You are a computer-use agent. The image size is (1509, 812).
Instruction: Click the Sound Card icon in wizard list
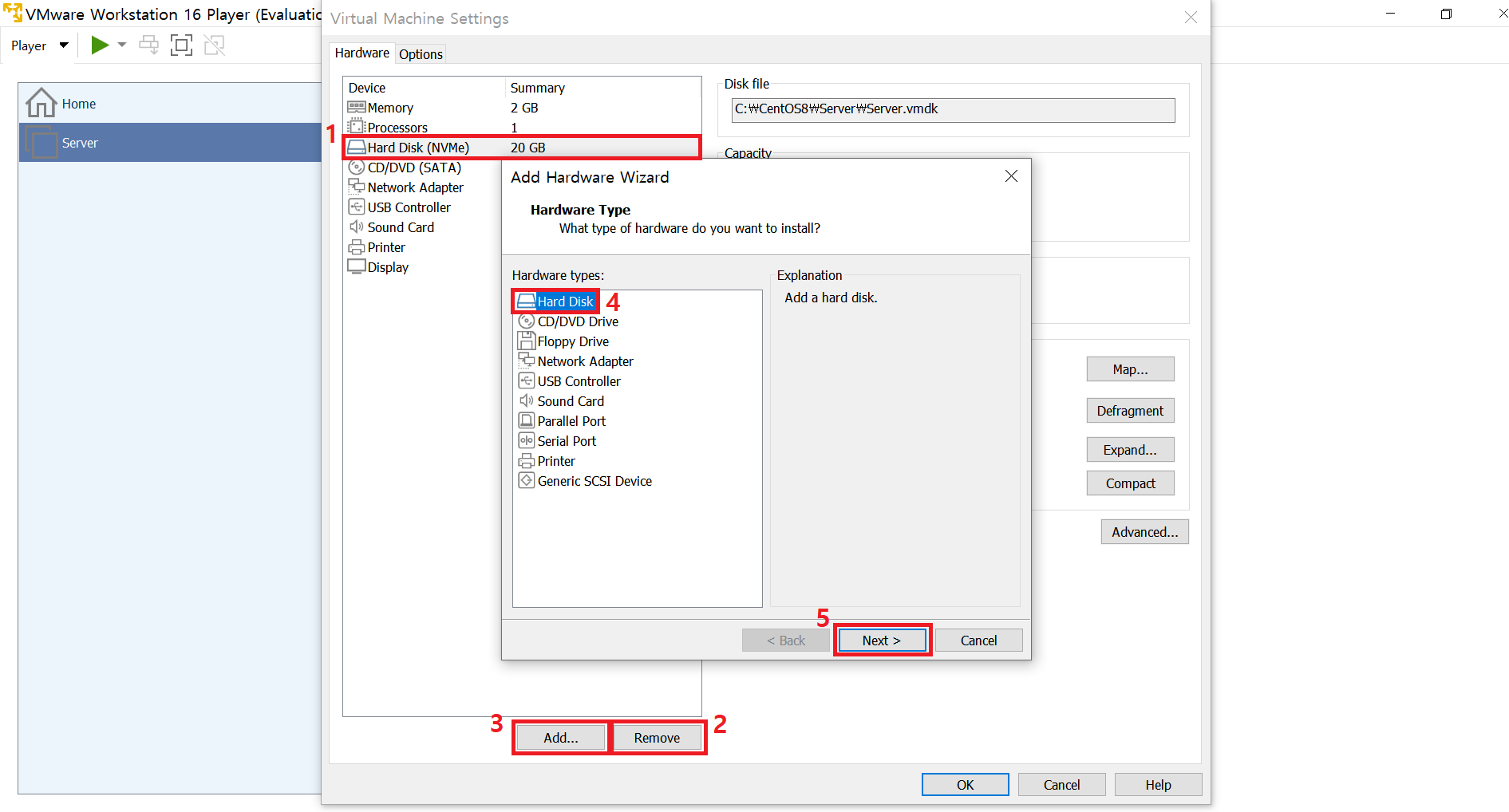526,400
